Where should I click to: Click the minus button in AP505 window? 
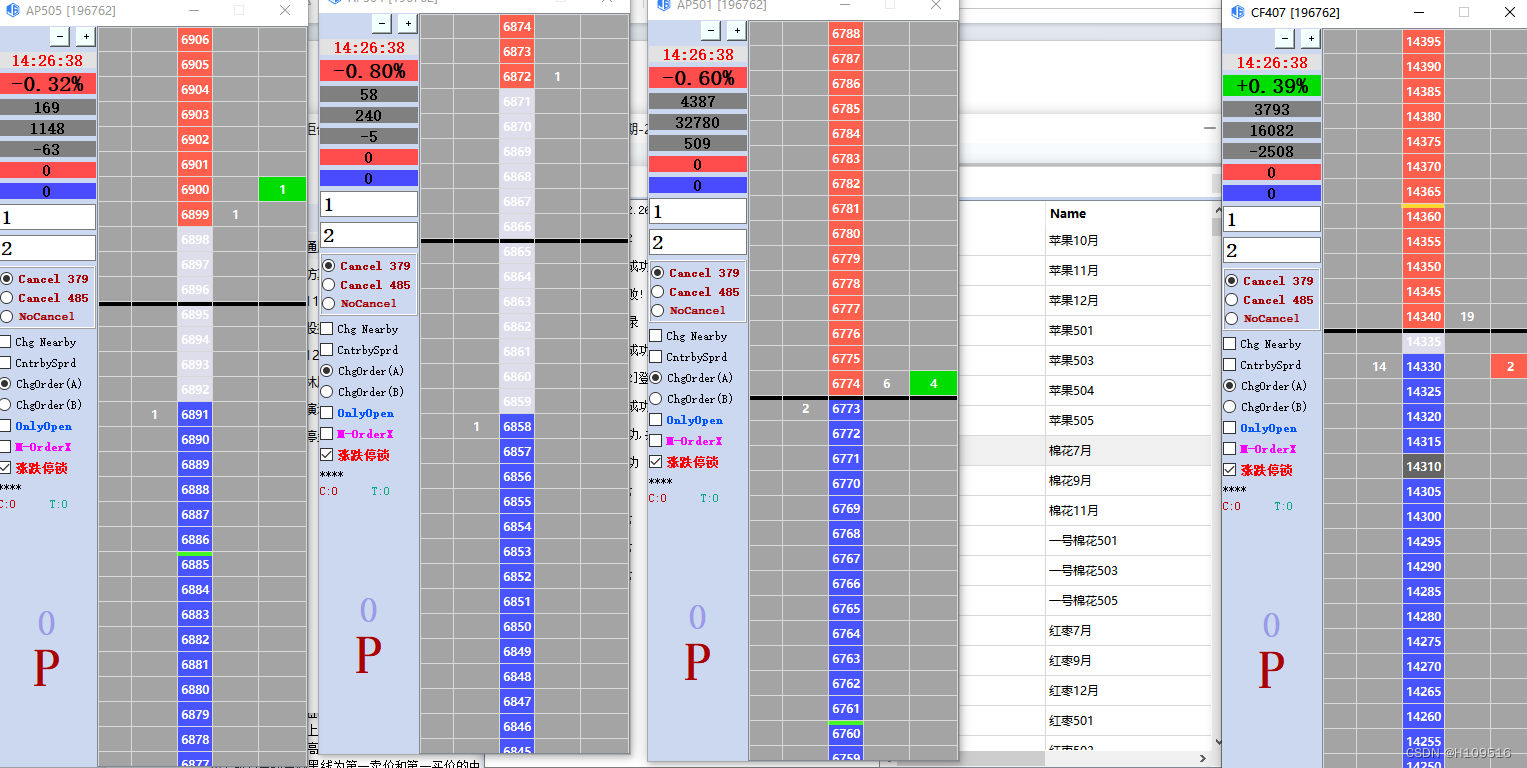tap(59, 36)
